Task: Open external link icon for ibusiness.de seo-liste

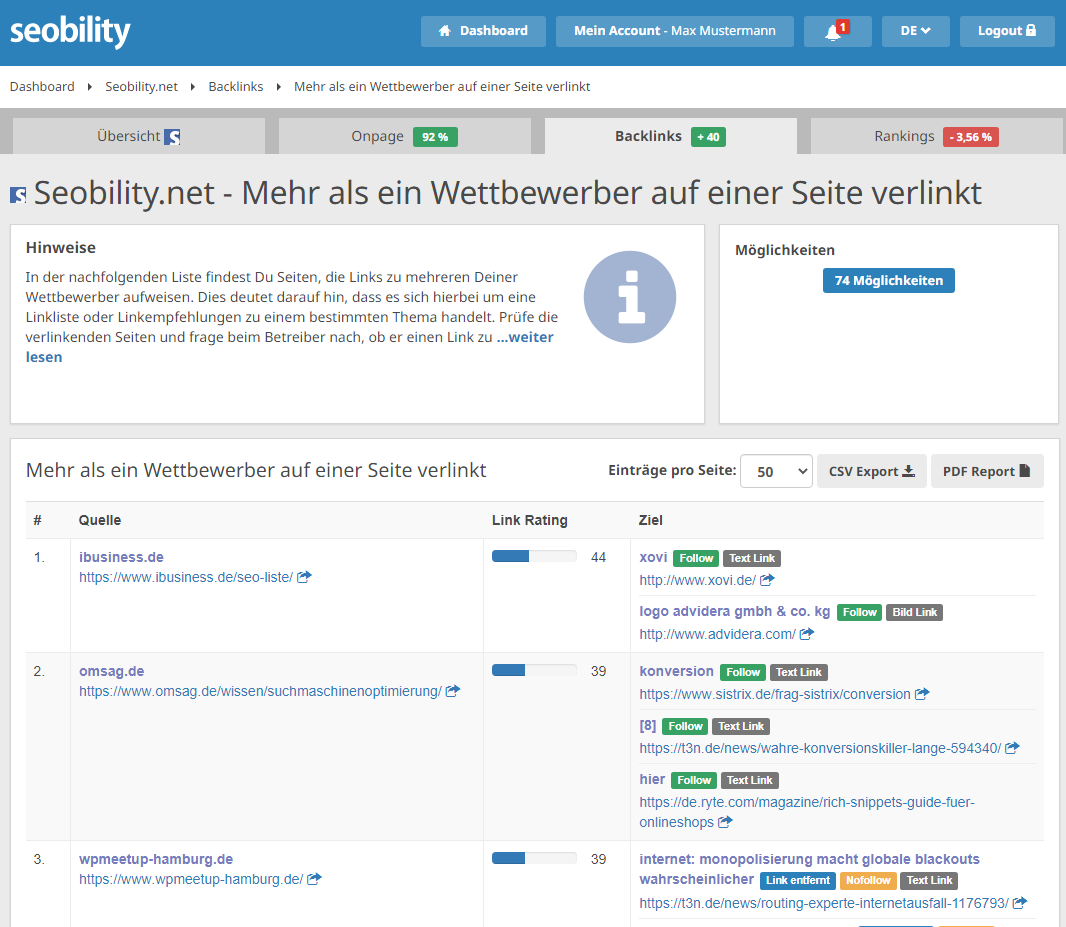Action: (305, 577)
